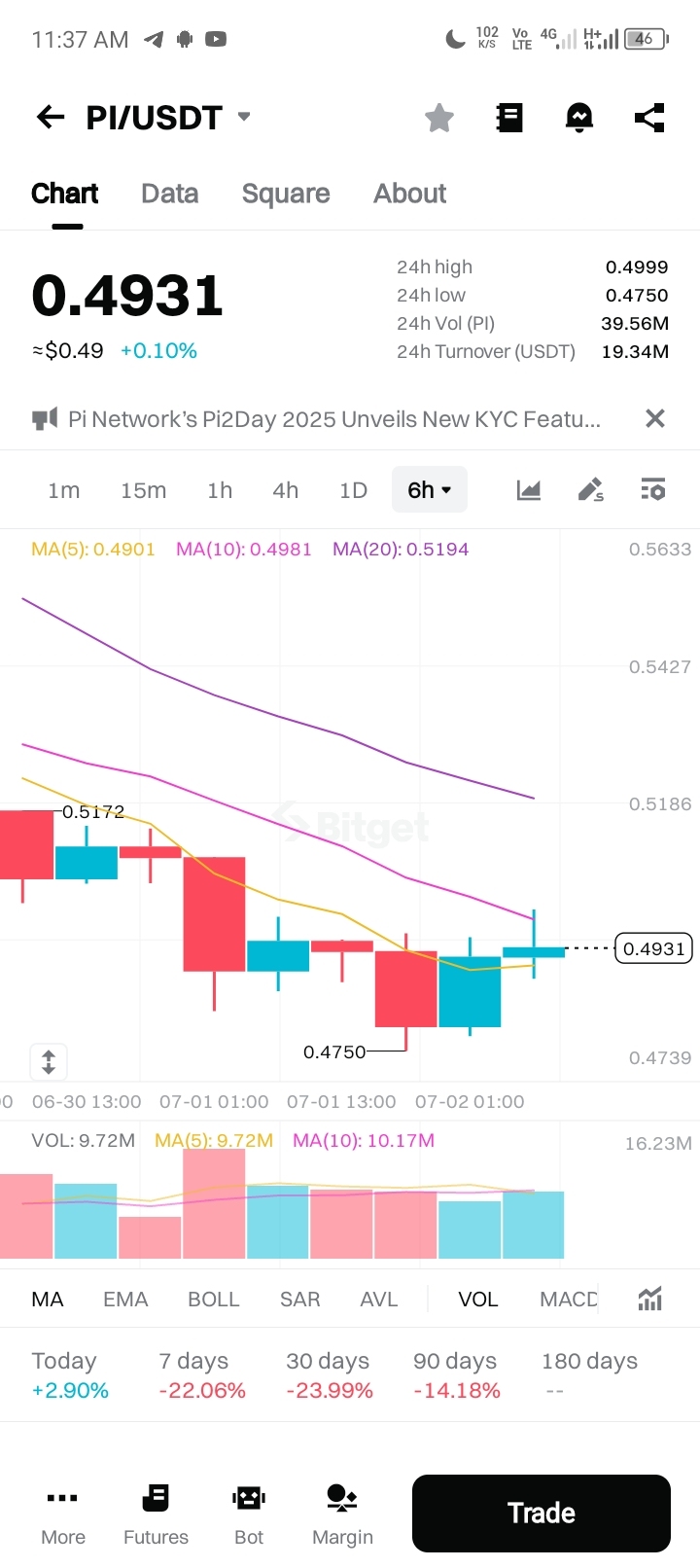Dismiss the announcement banner
This screenshot has width=700, height=1568.
pyautogui.click(x=655, y=418)
